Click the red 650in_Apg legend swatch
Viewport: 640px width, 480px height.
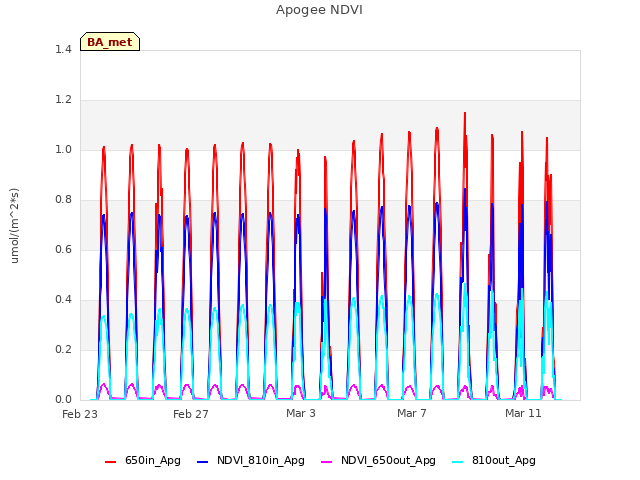[111, 462]
